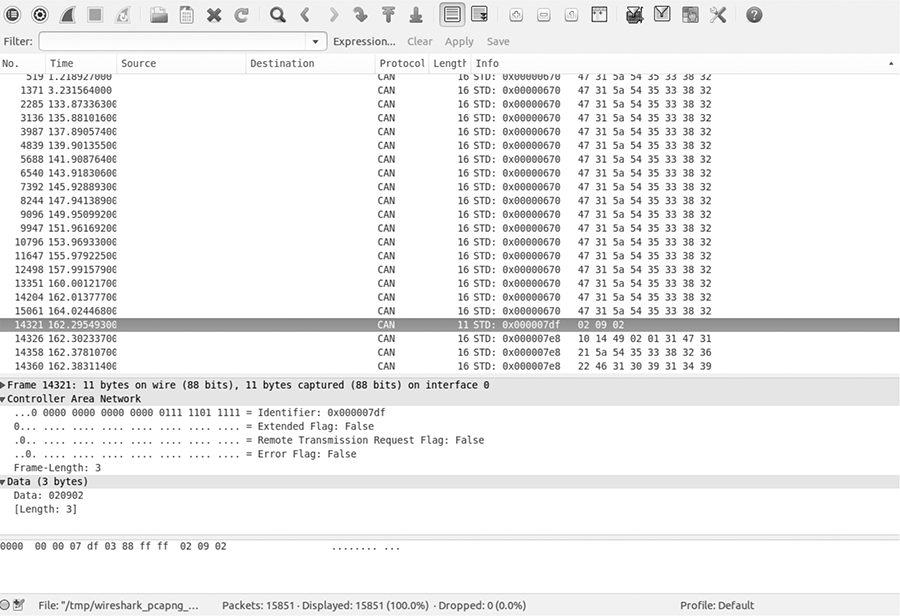Screen dimensions: 900x616
Task: Open the Filter history dropdown arrow
Action: [x=317, y=42]
